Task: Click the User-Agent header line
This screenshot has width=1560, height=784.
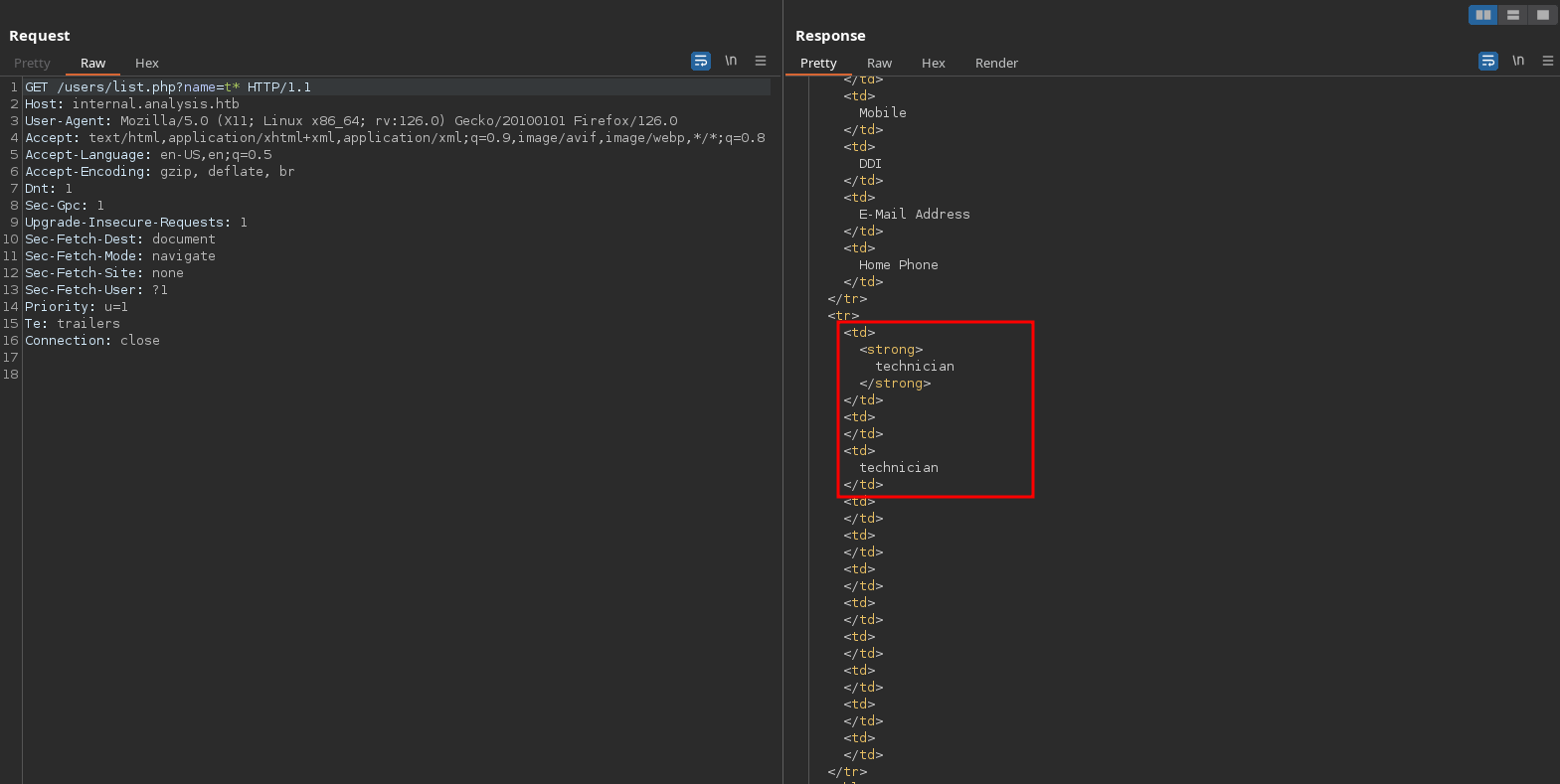Action: point(351,121)
